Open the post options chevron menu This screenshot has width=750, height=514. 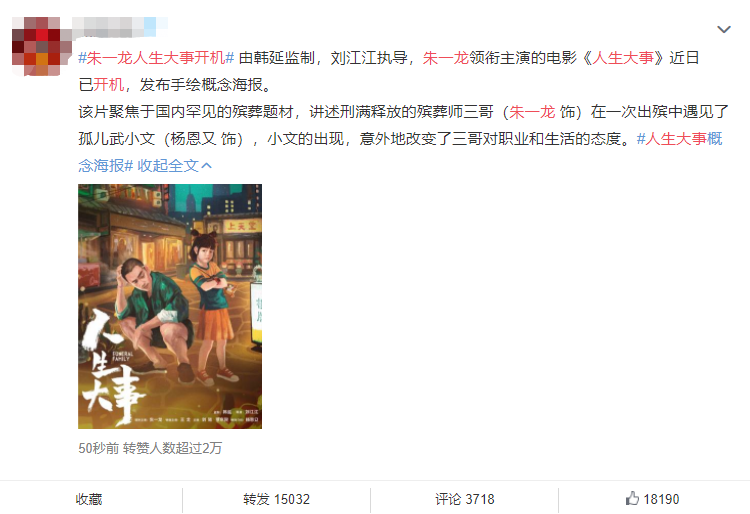[724, 30]
